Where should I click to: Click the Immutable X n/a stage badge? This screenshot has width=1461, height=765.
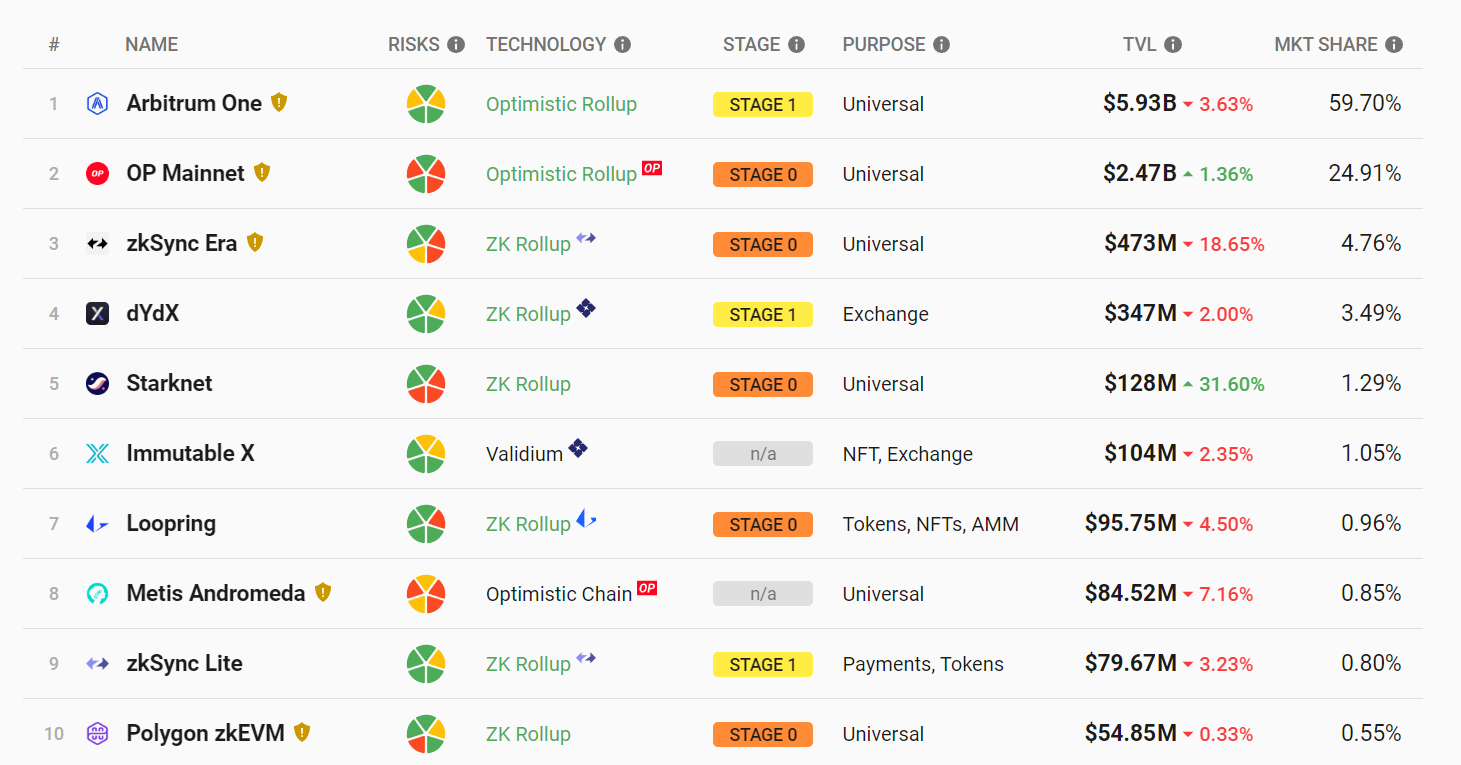762,454
